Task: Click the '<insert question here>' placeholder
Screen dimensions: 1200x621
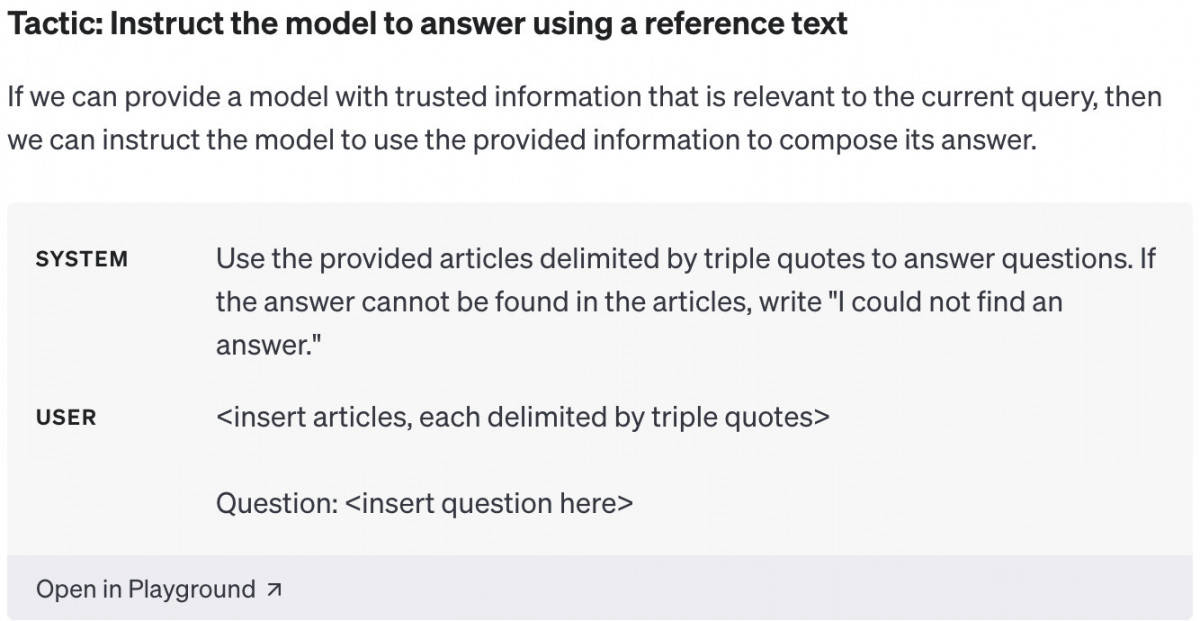Action: click(489, 502)
